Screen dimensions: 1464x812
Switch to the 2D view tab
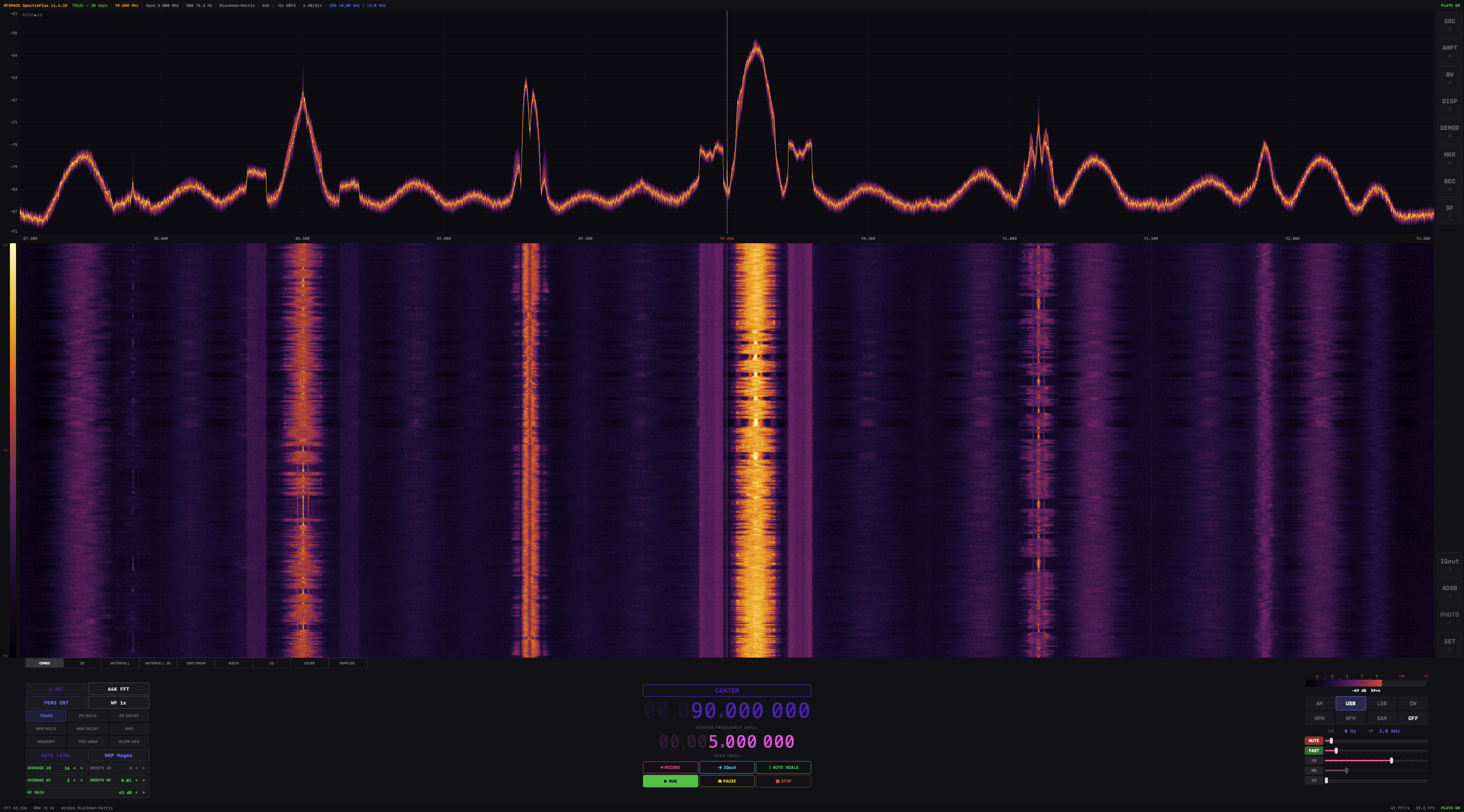[82, 663]
